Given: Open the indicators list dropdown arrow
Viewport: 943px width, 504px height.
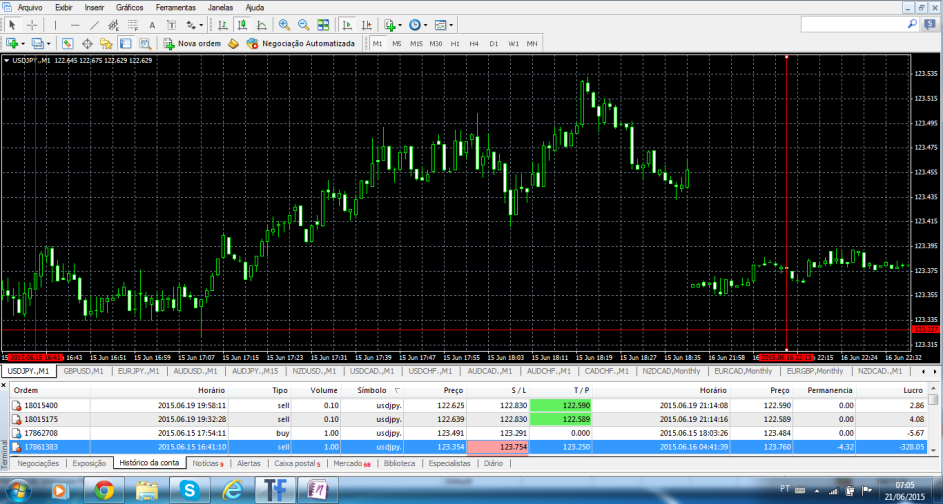Looking at the screenshot, I should coord(400,24).
